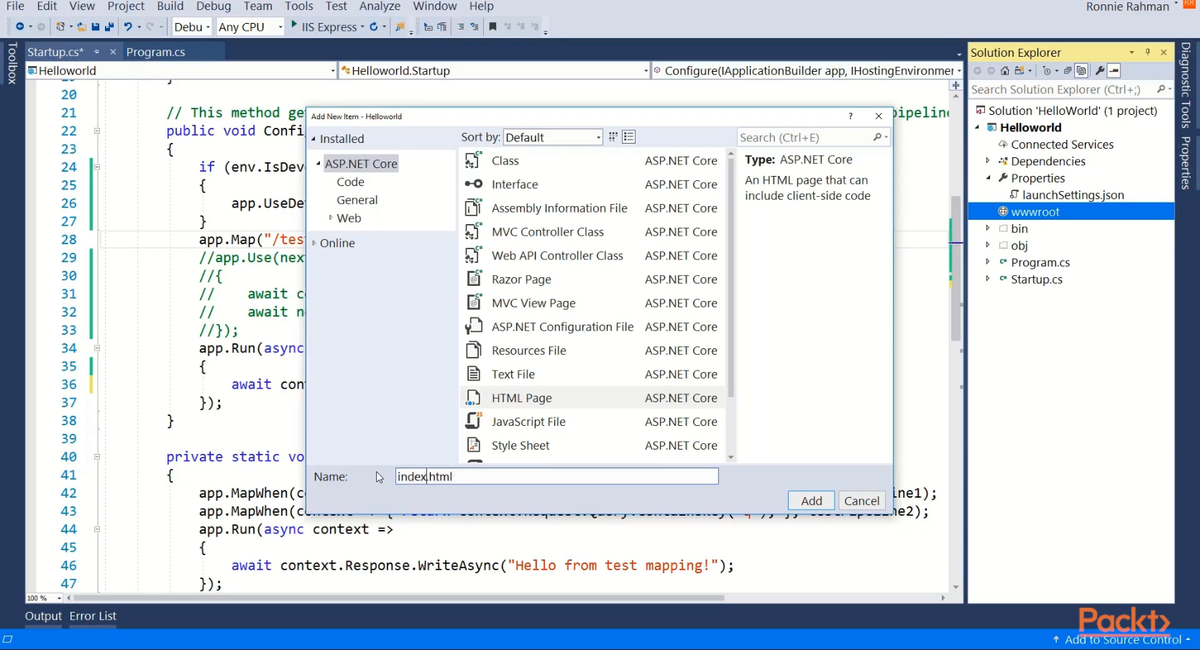Switch dialog list to medium icons view

click(x=629, y=137)
